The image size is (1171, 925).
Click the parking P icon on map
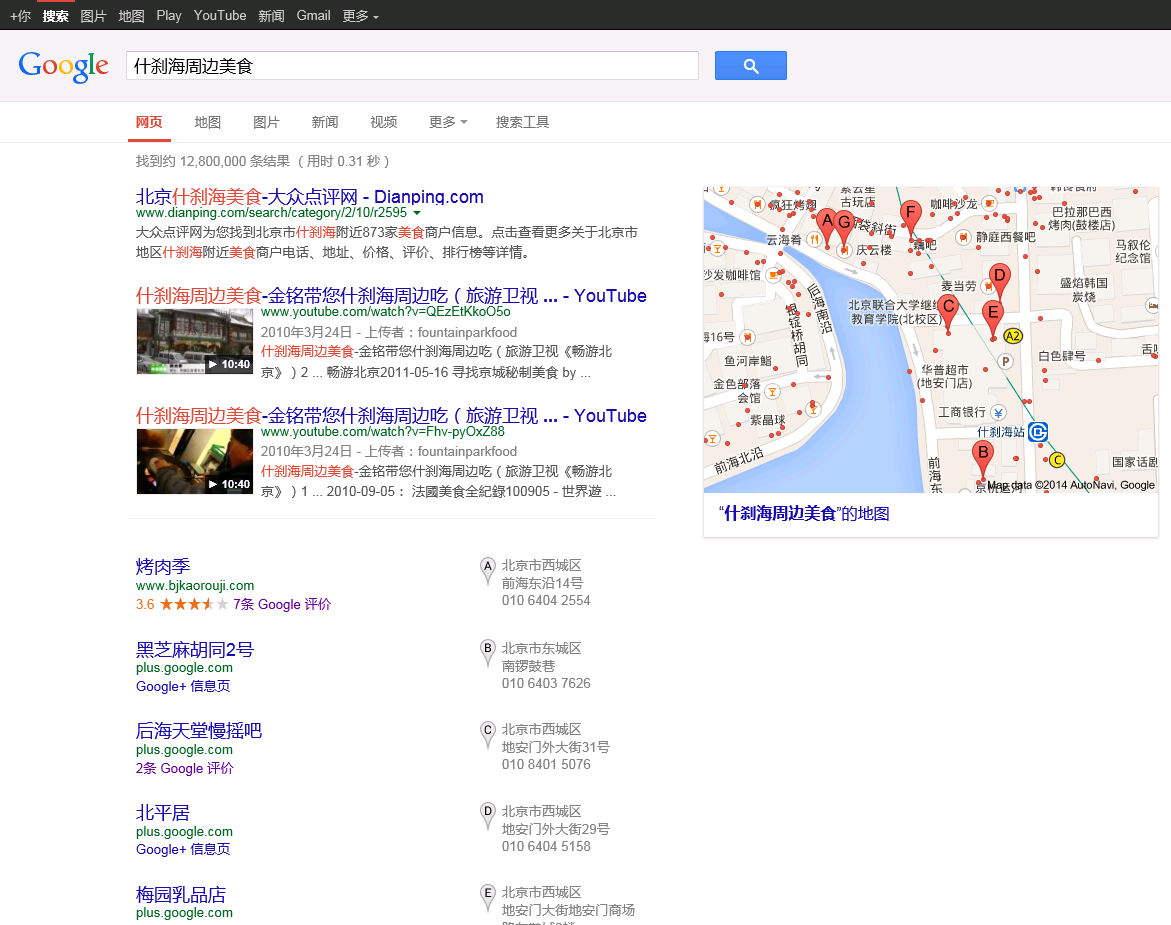coord(1005,361)
